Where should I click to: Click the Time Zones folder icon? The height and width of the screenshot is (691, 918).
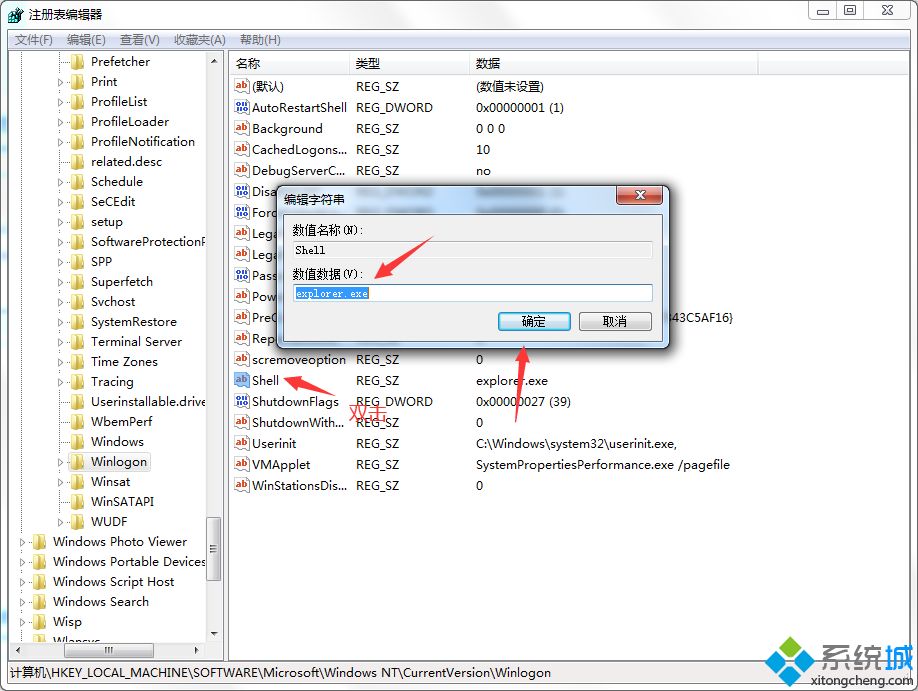coord(77,361)
